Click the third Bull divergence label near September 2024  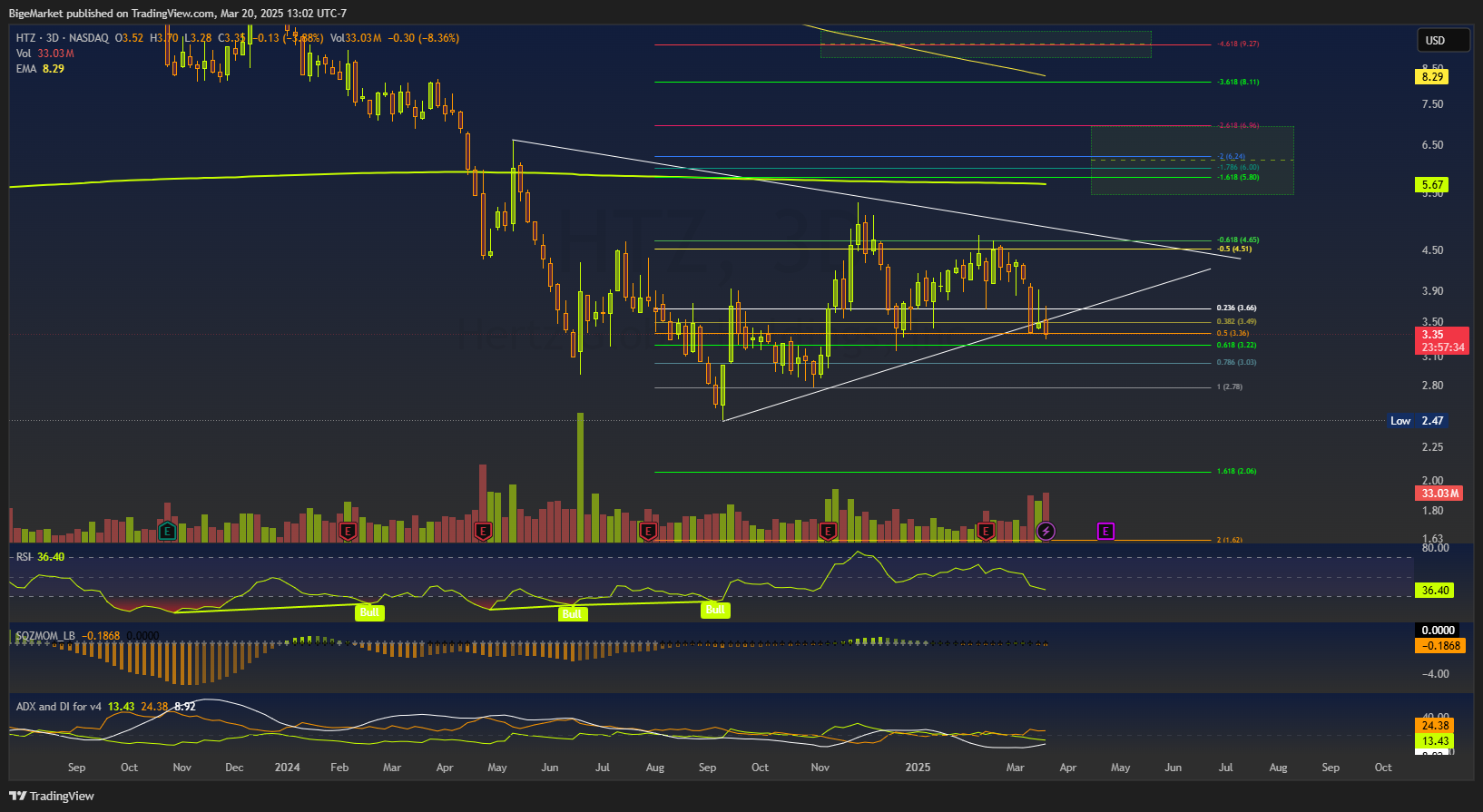click(715, 610)
